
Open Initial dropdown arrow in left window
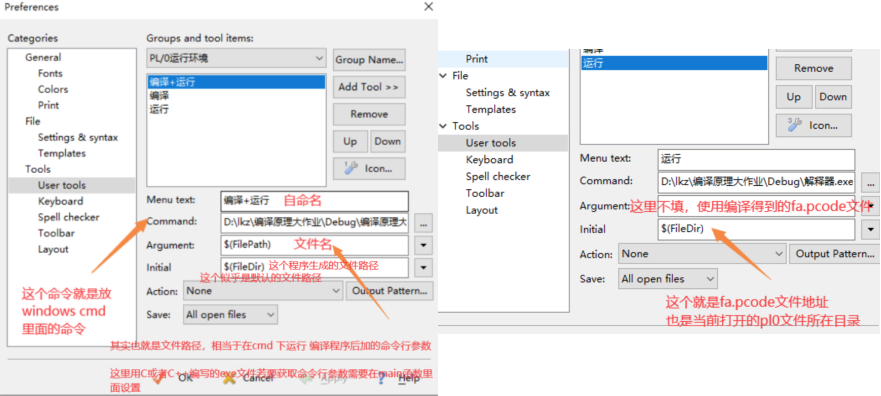click(424, 268)
